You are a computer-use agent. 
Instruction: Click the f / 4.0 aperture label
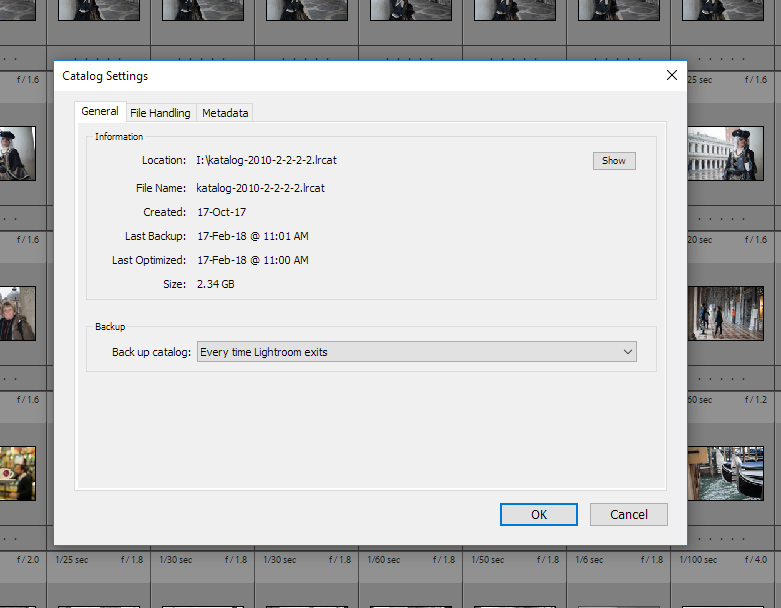point(756,560)
